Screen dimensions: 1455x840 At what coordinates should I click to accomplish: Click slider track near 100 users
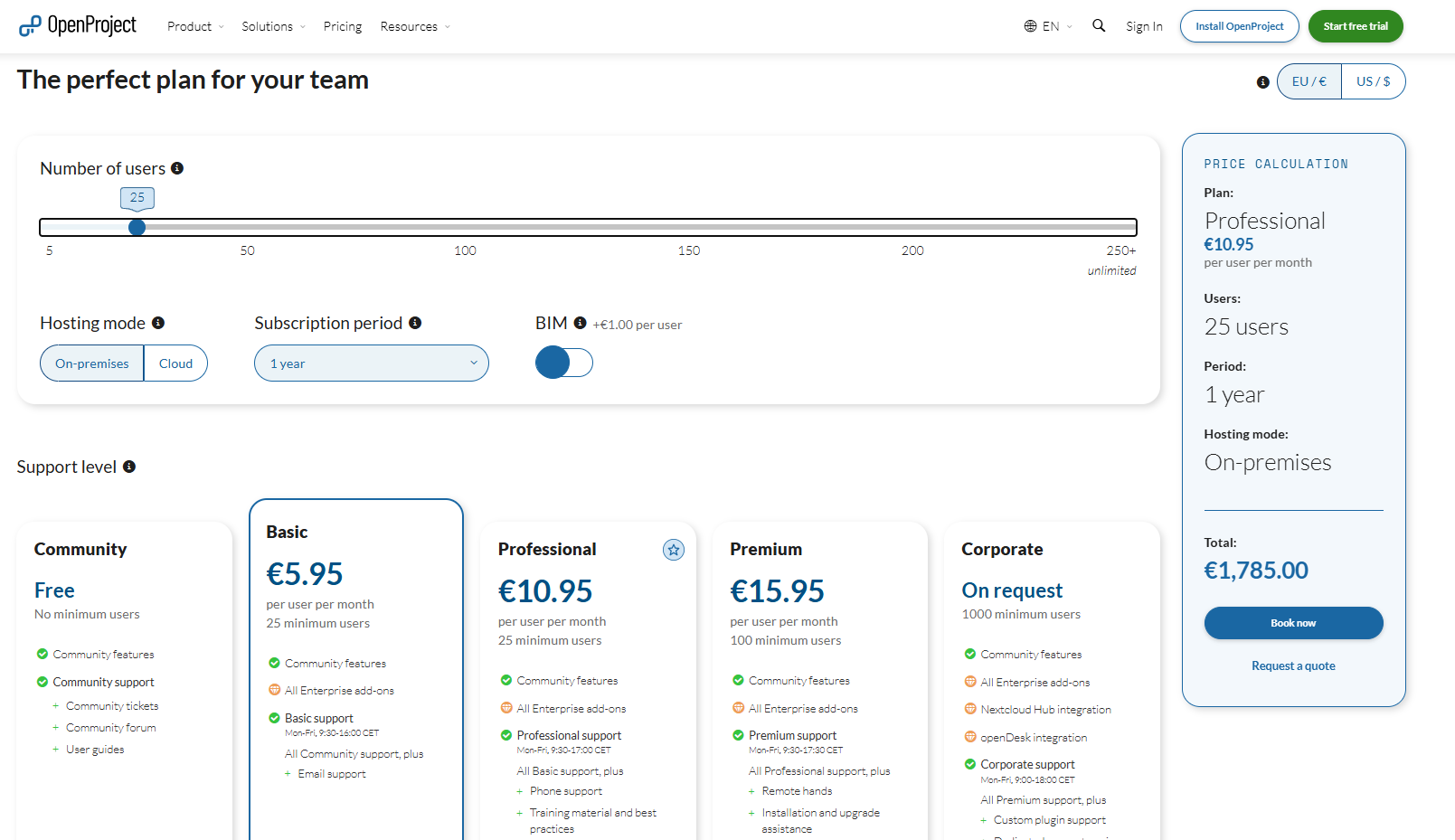(x=465, y=227)
